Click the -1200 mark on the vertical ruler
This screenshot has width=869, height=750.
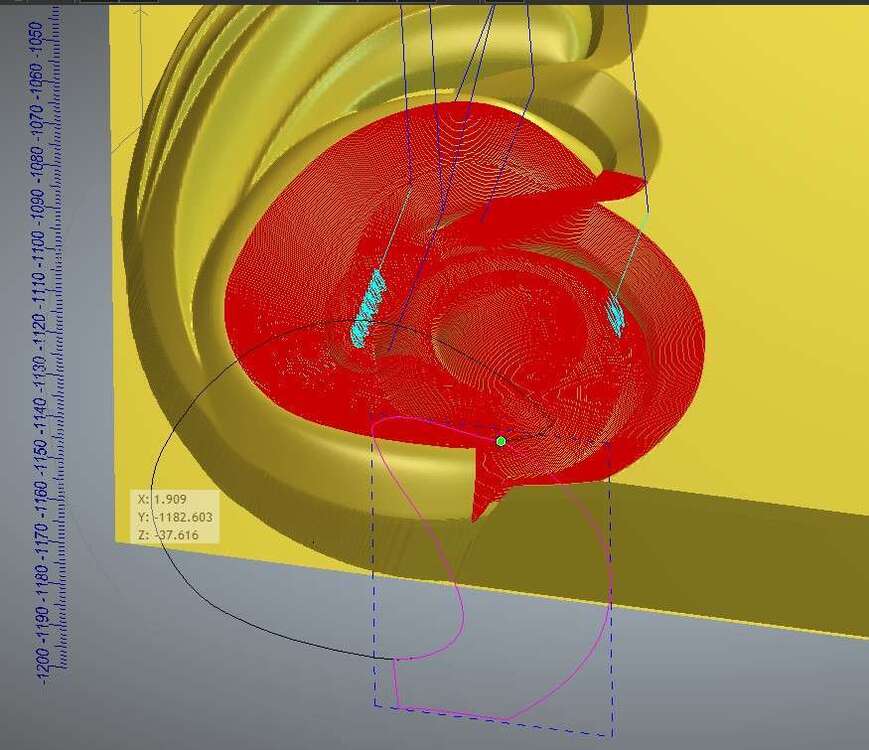44,663
